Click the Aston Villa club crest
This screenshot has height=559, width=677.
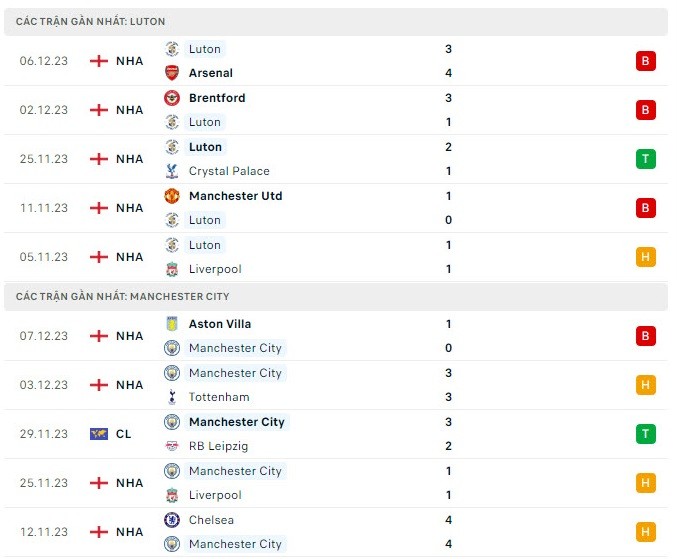click(172, 324)
